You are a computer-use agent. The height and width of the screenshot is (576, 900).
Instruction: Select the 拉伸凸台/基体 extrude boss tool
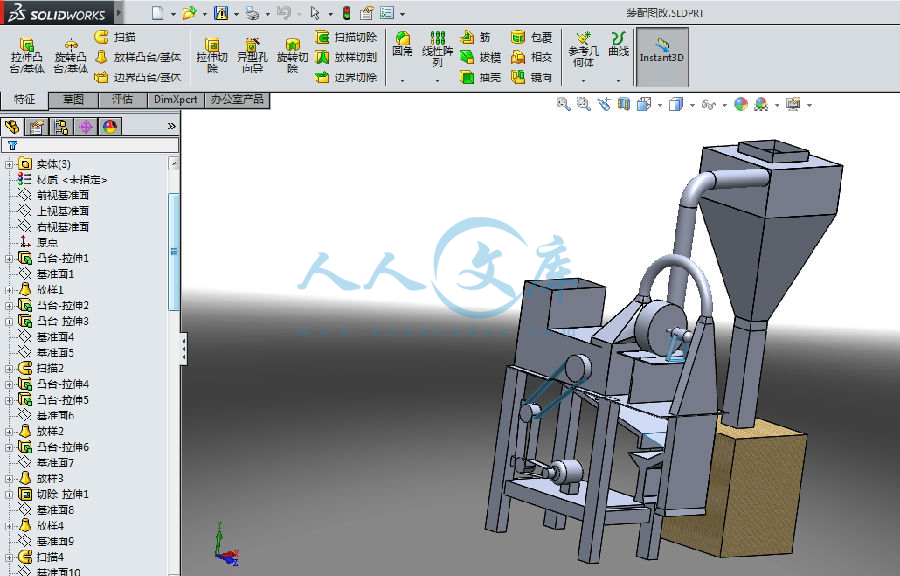tap(26, 55)
